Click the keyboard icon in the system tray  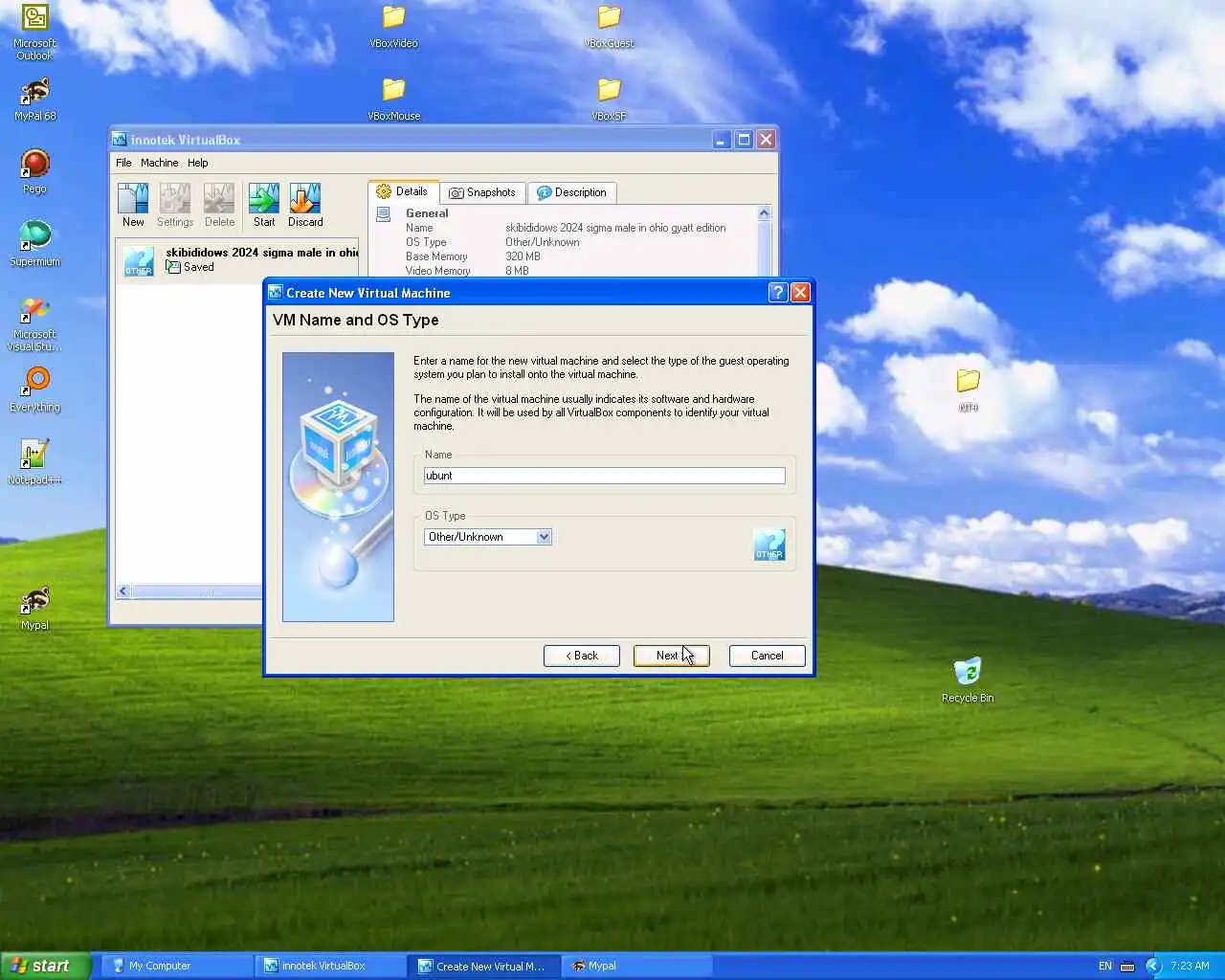tap(1127, 966)
